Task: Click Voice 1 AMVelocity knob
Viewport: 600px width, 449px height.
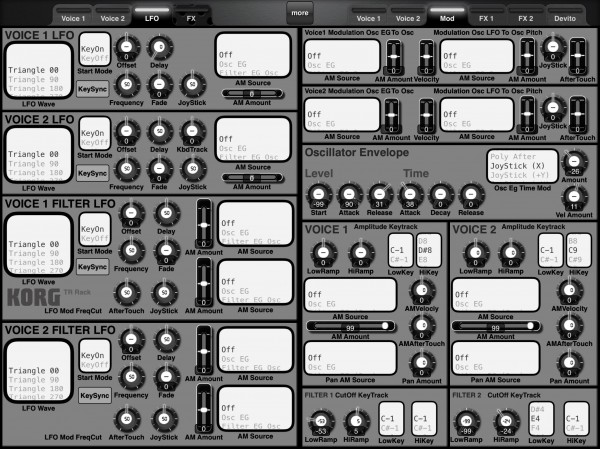Action: [422, 292]
